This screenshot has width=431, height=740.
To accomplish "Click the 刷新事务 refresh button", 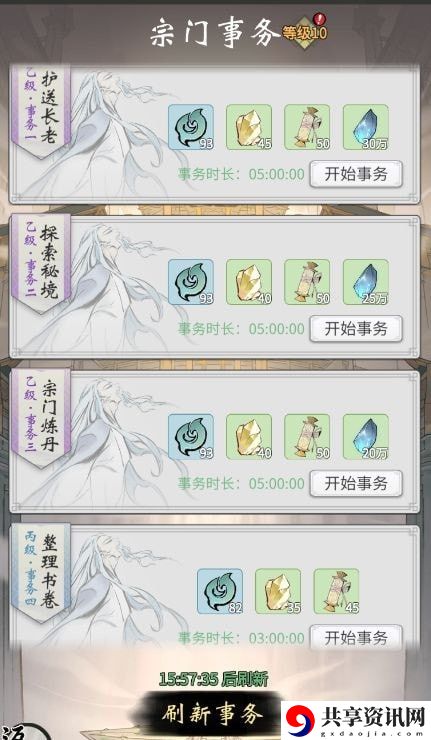I will point(212,714).
